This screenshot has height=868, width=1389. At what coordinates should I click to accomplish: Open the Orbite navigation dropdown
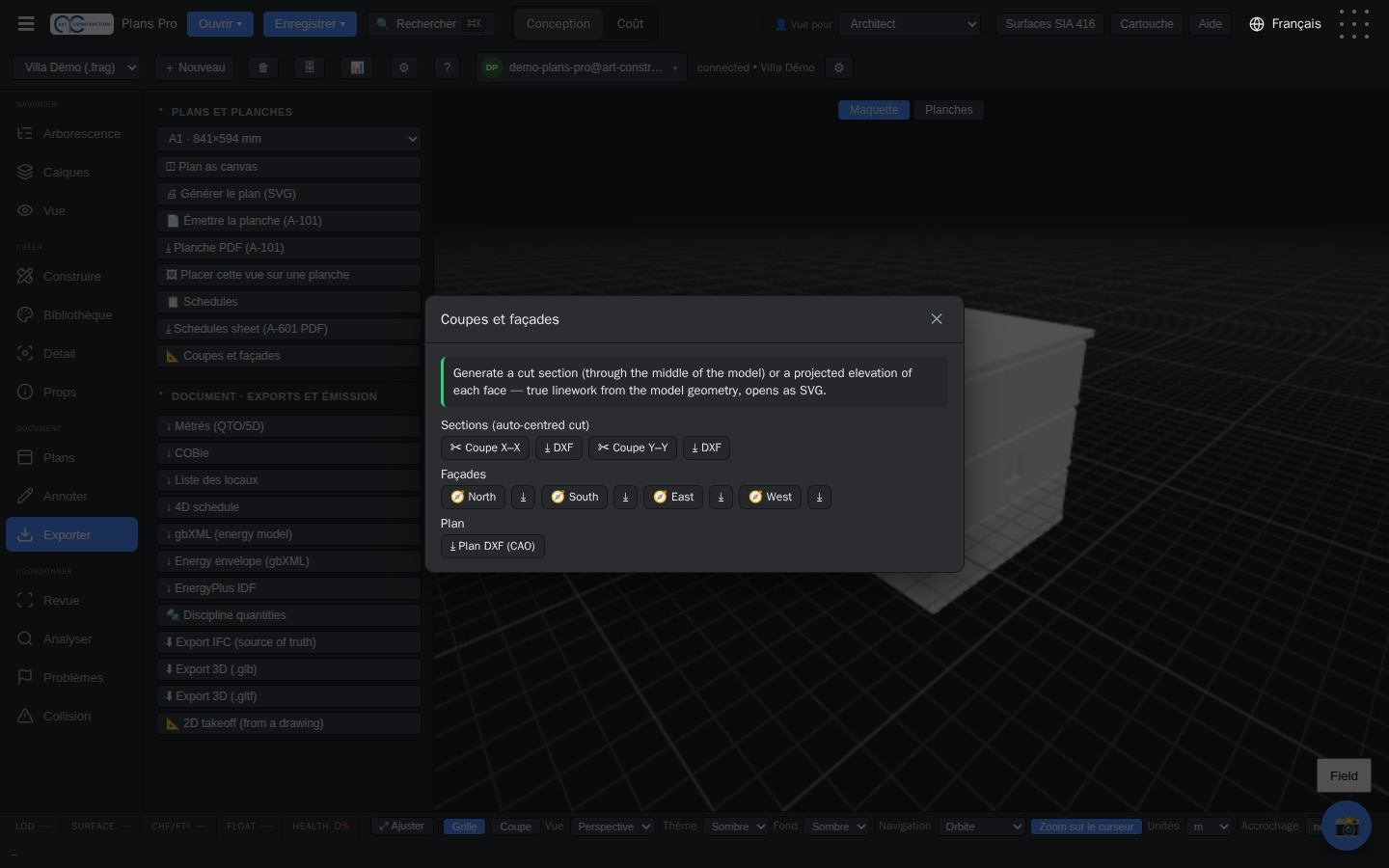click(x=981, y=827)
